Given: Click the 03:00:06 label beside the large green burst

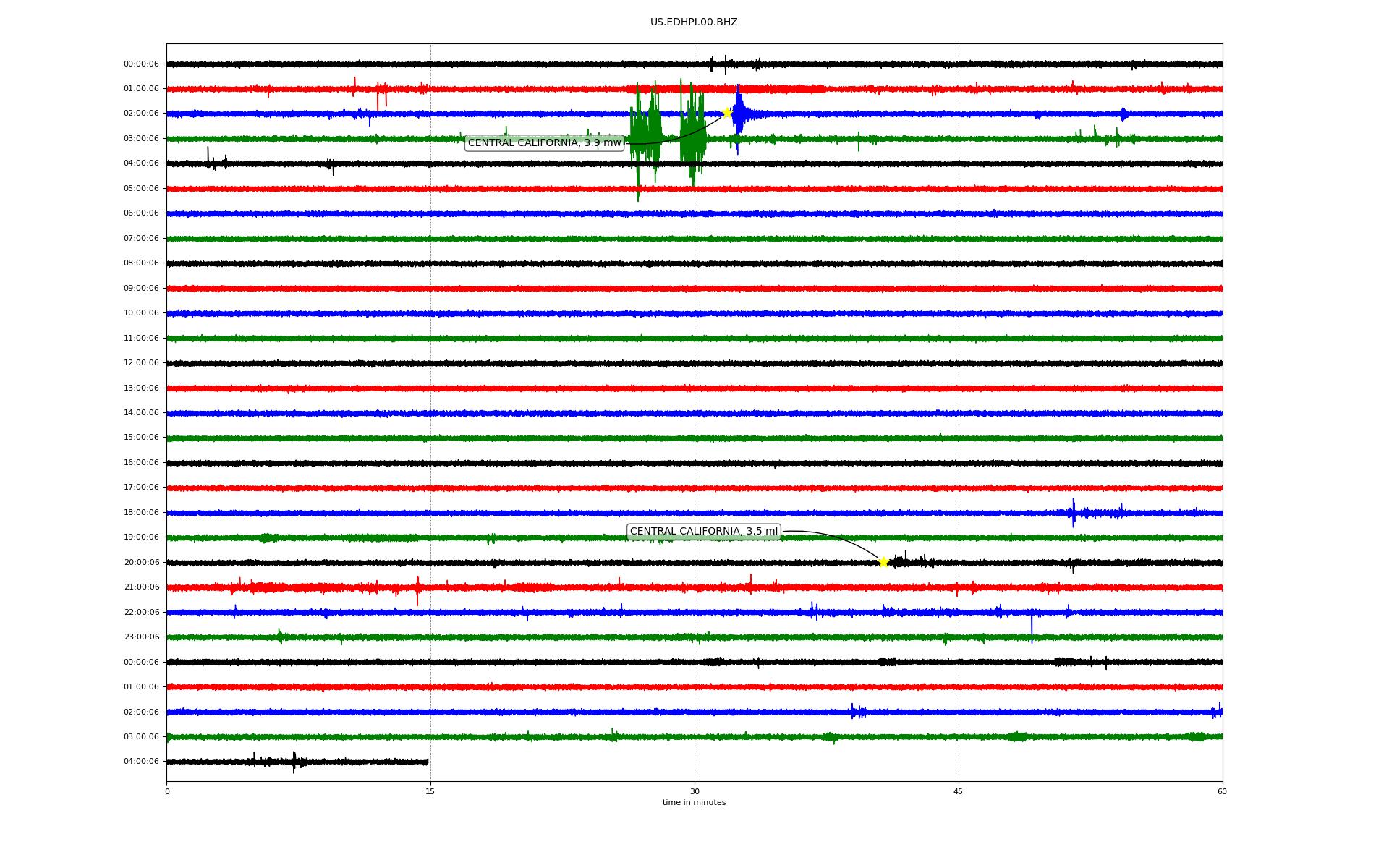Looking at the screenshot, I should [141, 139].
